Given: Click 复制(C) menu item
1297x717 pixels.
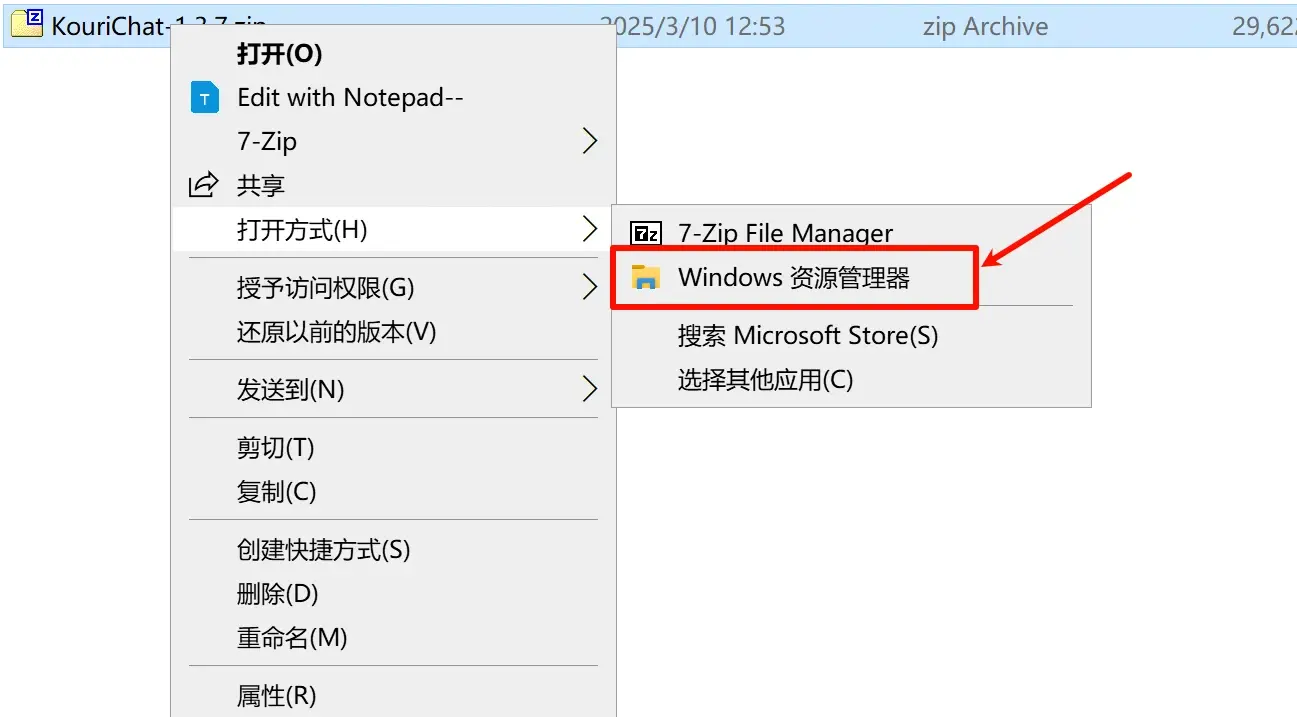Looking at the screenshot, I should 276,492.
